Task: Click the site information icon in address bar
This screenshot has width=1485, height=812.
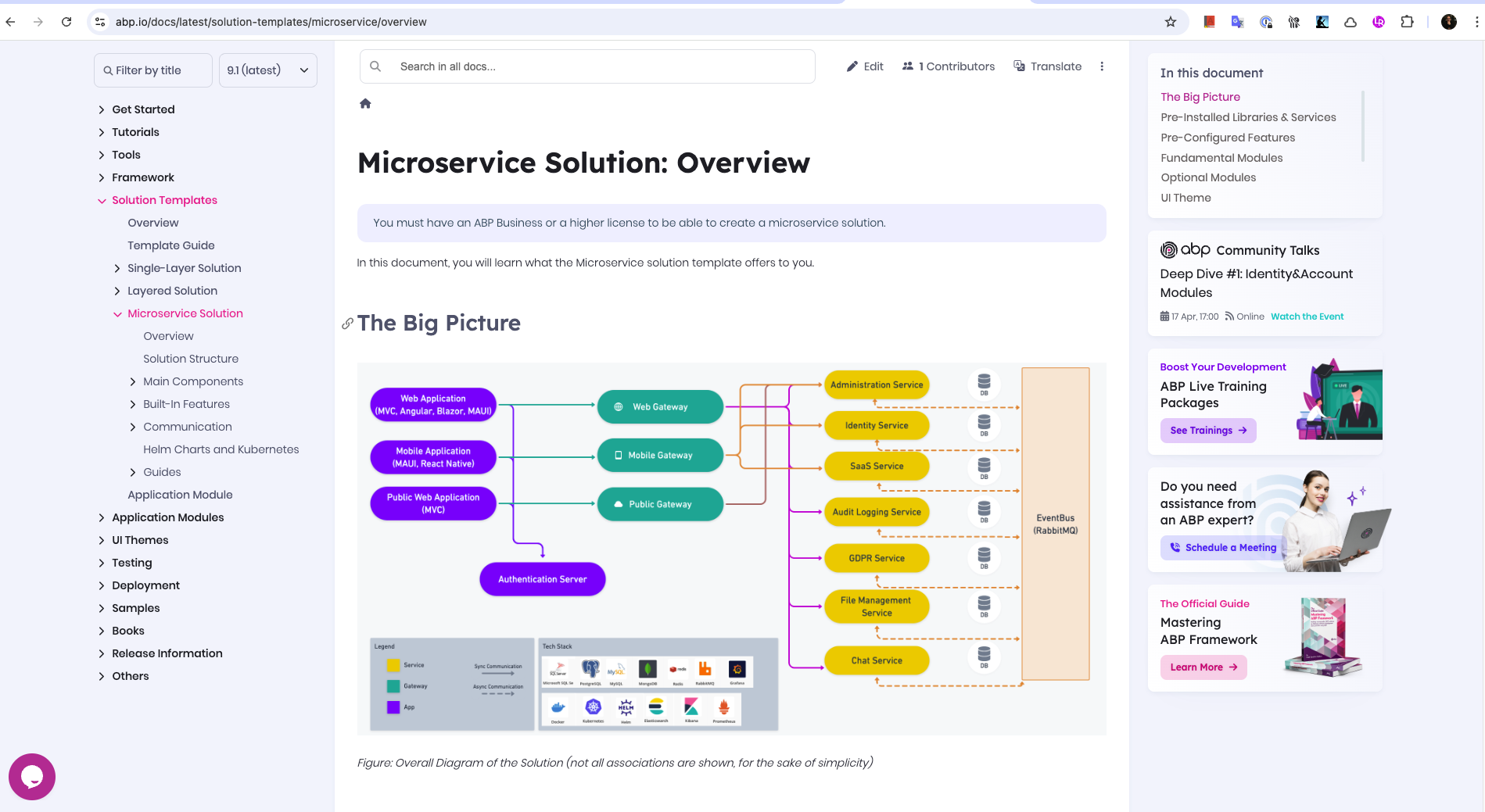Action: (x=100, y=22)
